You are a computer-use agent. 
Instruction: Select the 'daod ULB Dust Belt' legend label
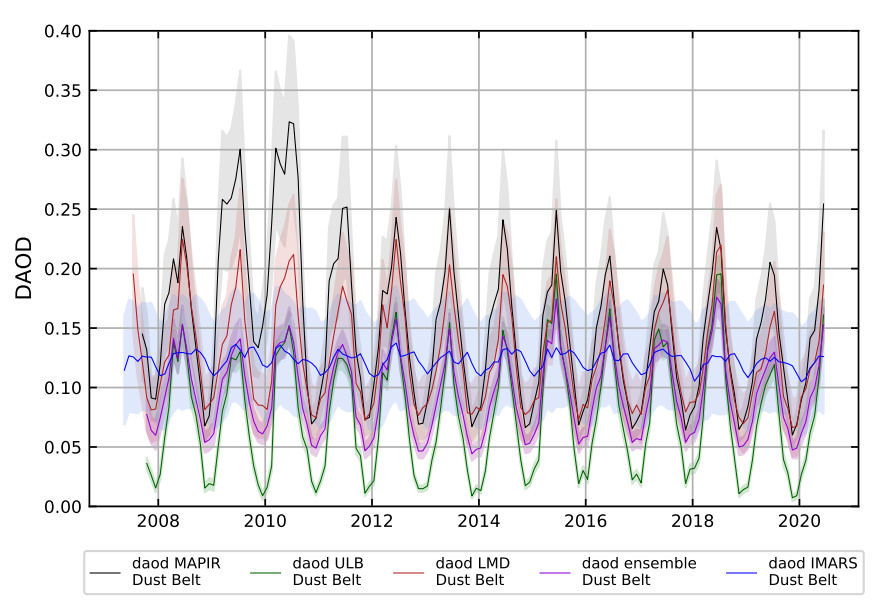click(329, 571)
